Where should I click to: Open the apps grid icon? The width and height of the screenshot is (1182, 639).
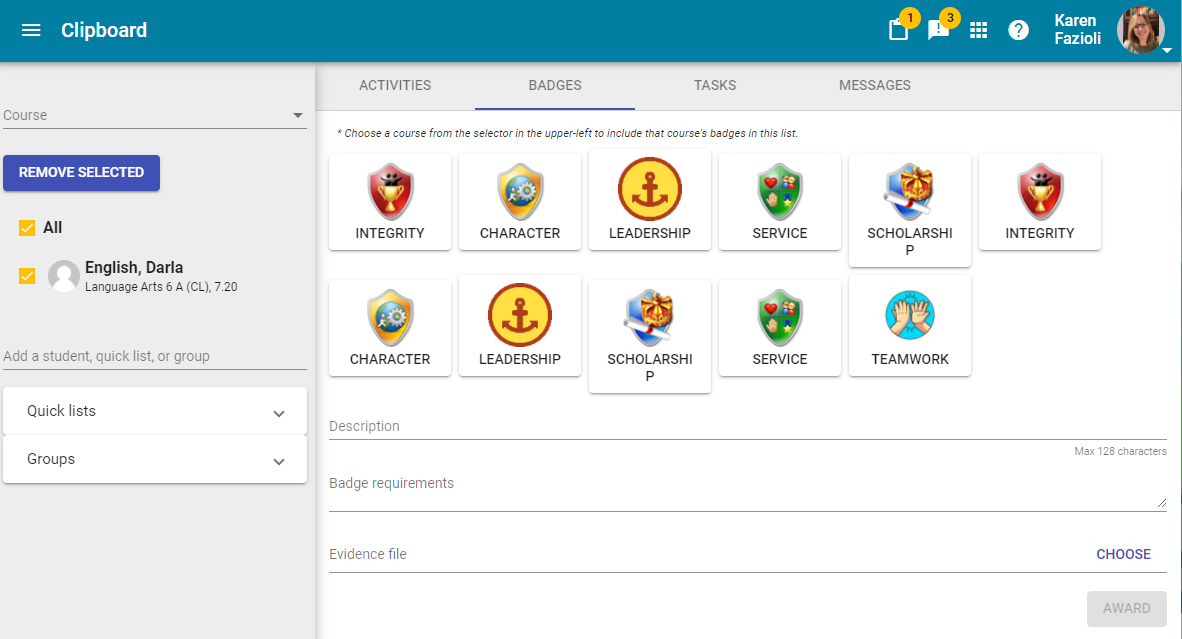tap(978, 30)
